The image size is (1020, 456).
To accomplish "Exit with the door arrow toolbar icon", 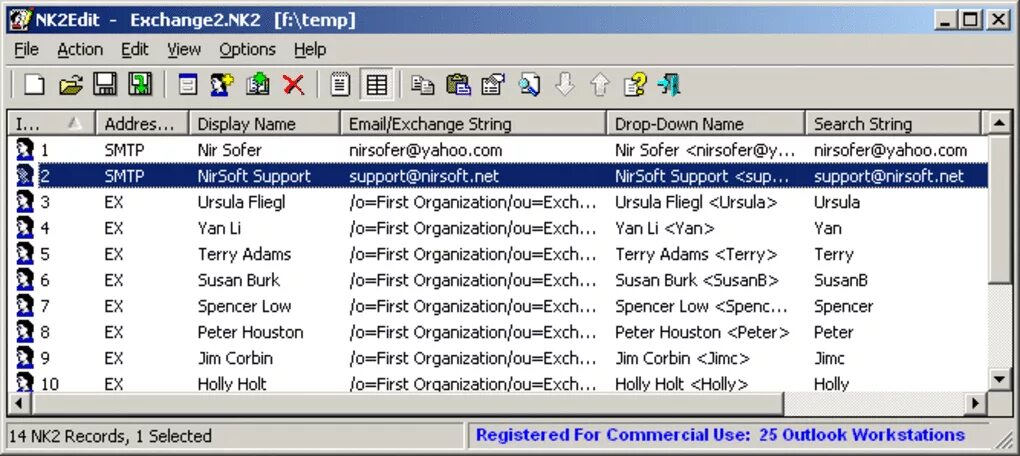I will click(669, 85).
